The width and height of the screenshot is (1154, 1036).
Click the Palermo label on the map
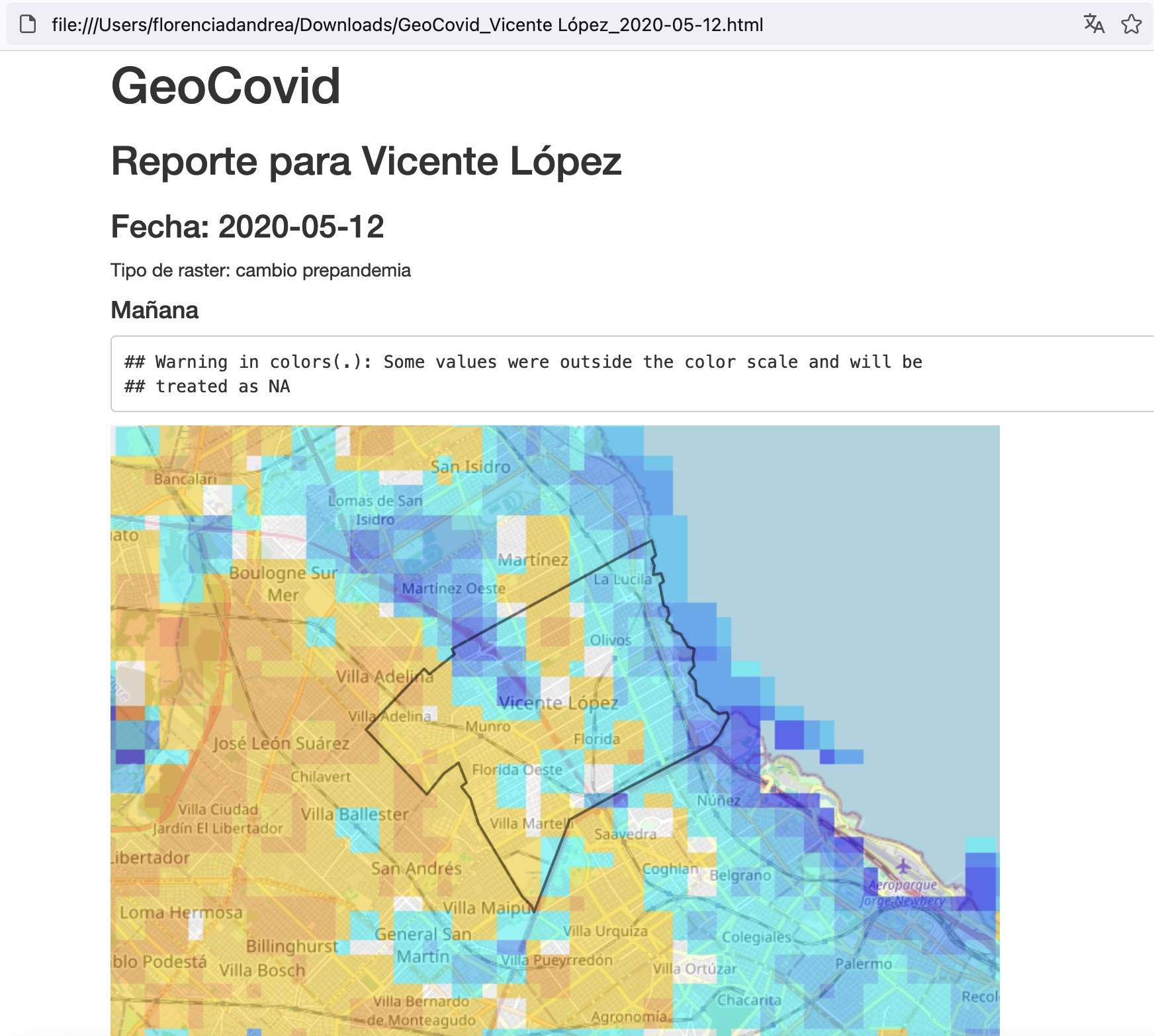click(863, 964)
